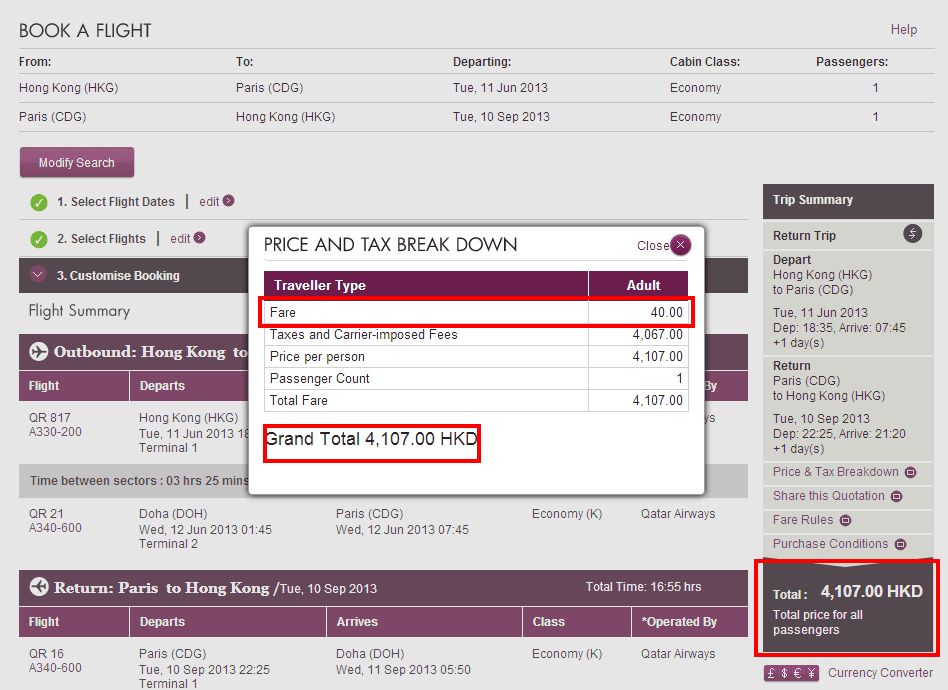This screenshot has height=690, width=948.
Task: Click the Outbound airplane icon
Action: [x=40, y=352]
